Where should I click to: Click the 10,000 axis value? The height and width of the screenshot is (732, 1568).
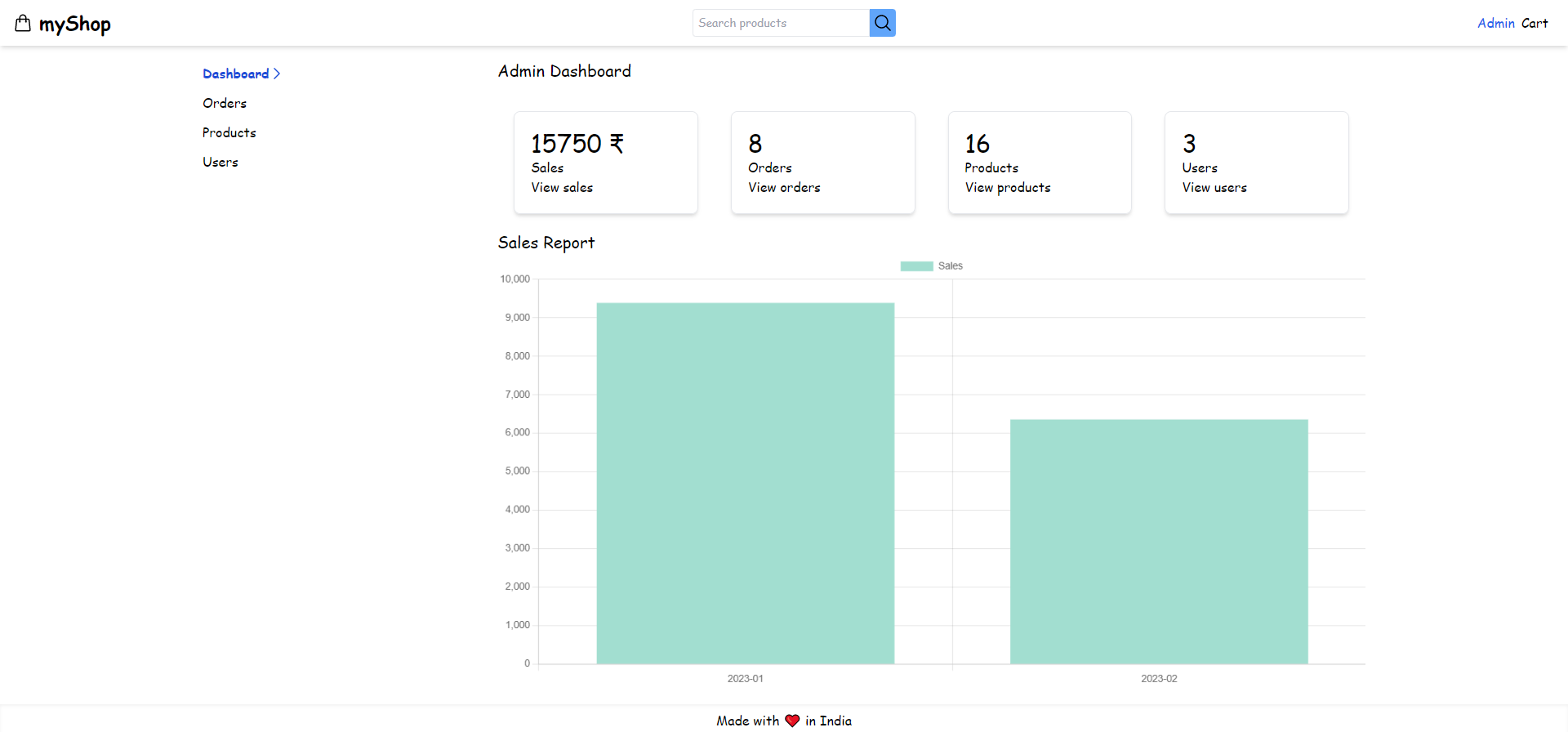coord(514,279)
